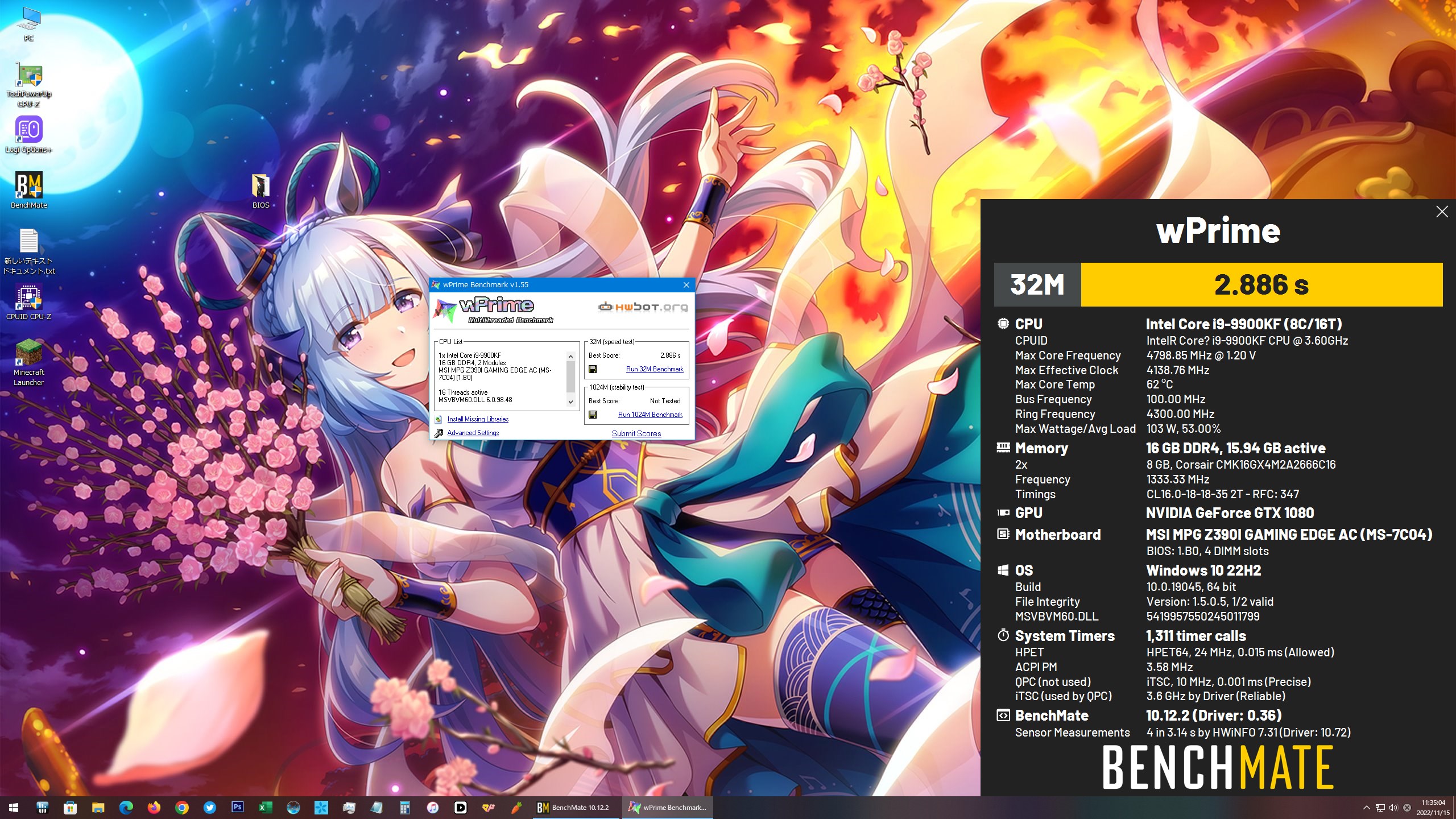
Task: Click Install Missing Libraries link
Action: 478,419
